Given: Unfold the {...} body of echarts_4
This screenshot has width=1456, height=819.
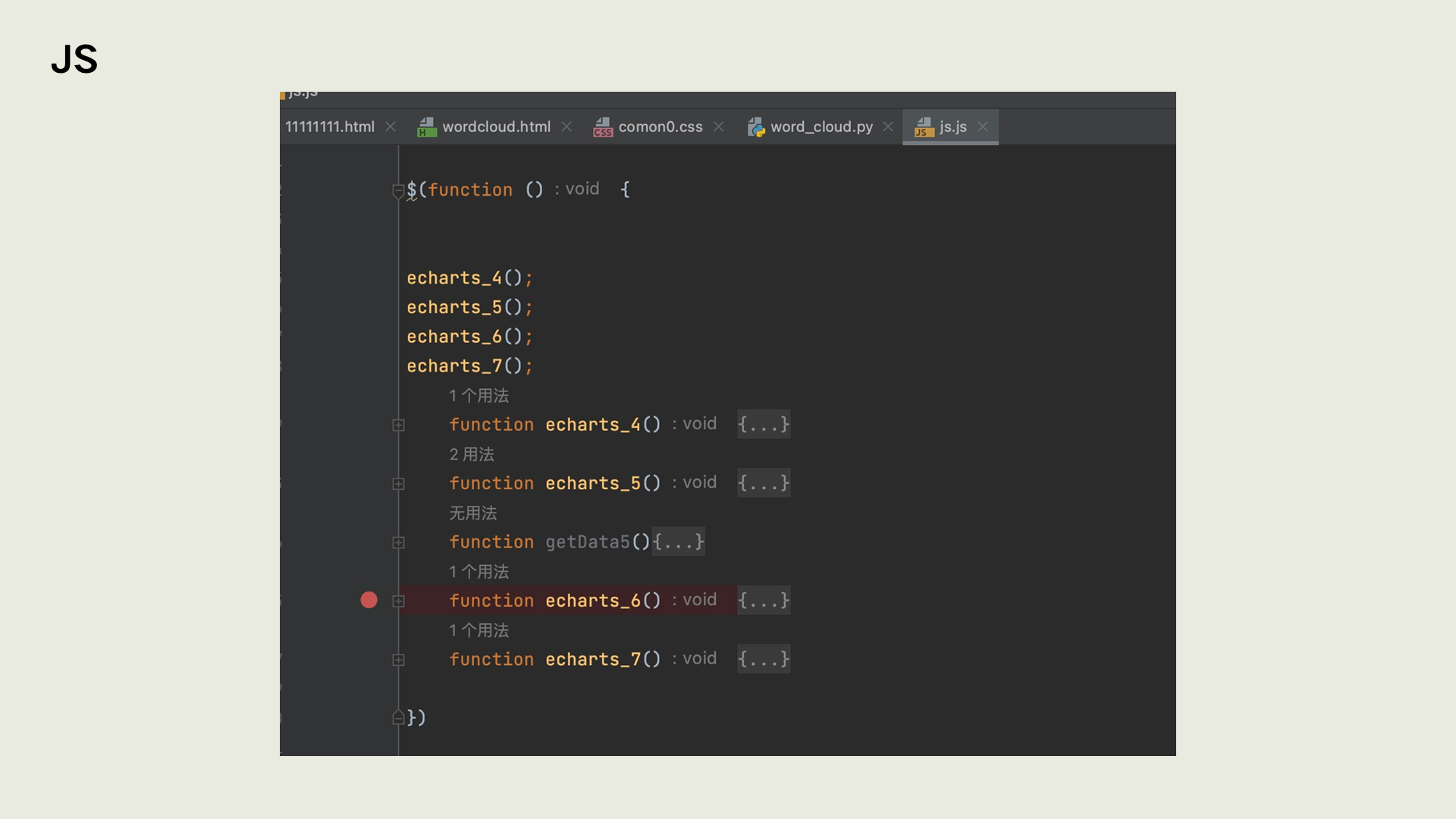Looking at the screenshot, I should tap(764, 424).
